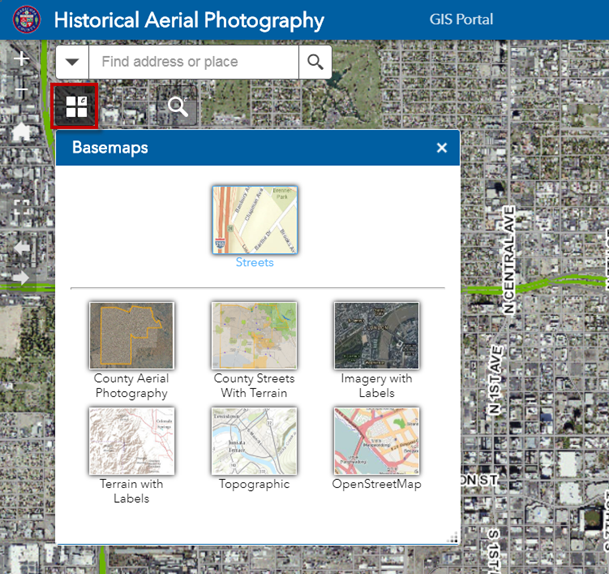This screenshot has width=609, height=574.
Task: Switch to County Streets With Terrain basemap
Action: 254,336
